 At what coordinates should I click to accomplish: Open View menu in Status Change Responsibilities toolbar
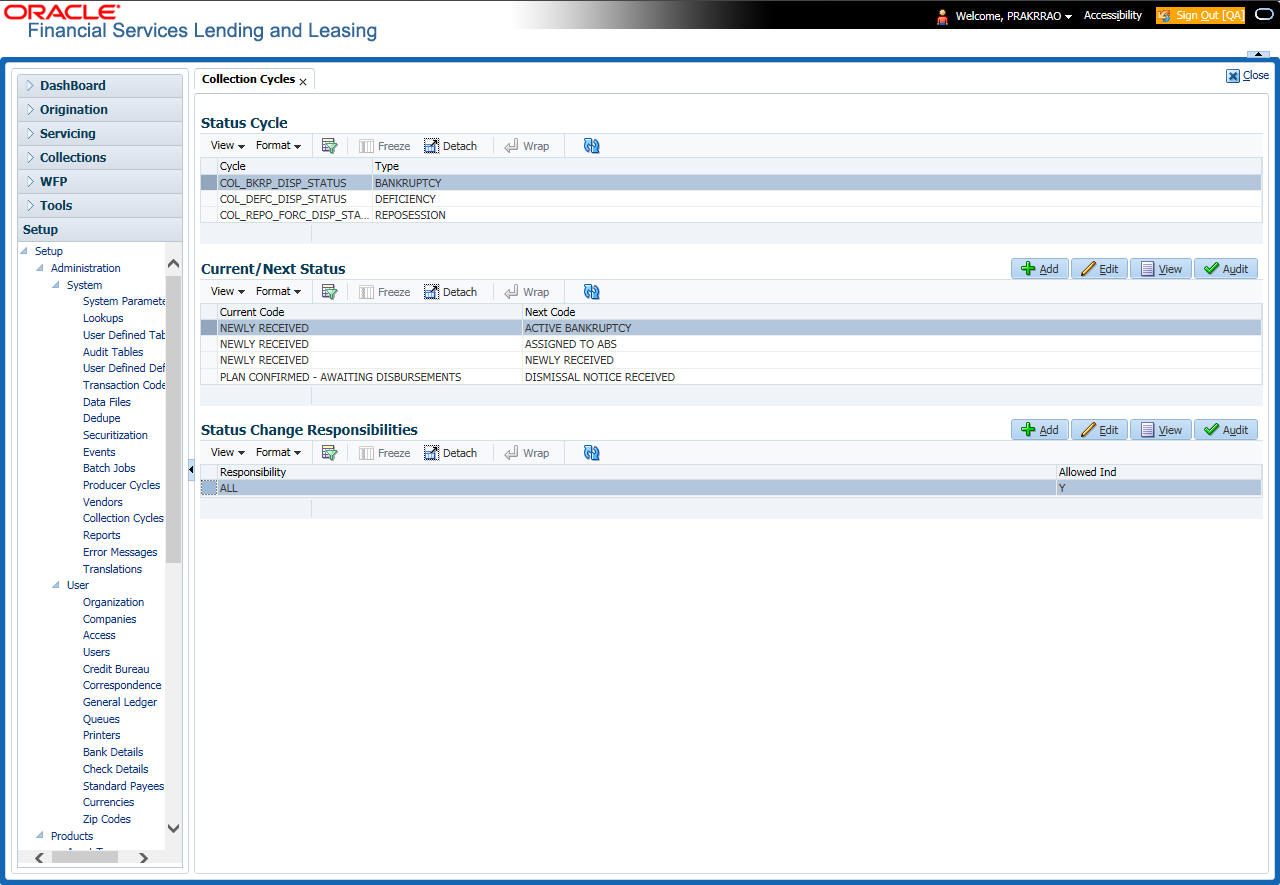pyautogui.click(x=227, y=453)
